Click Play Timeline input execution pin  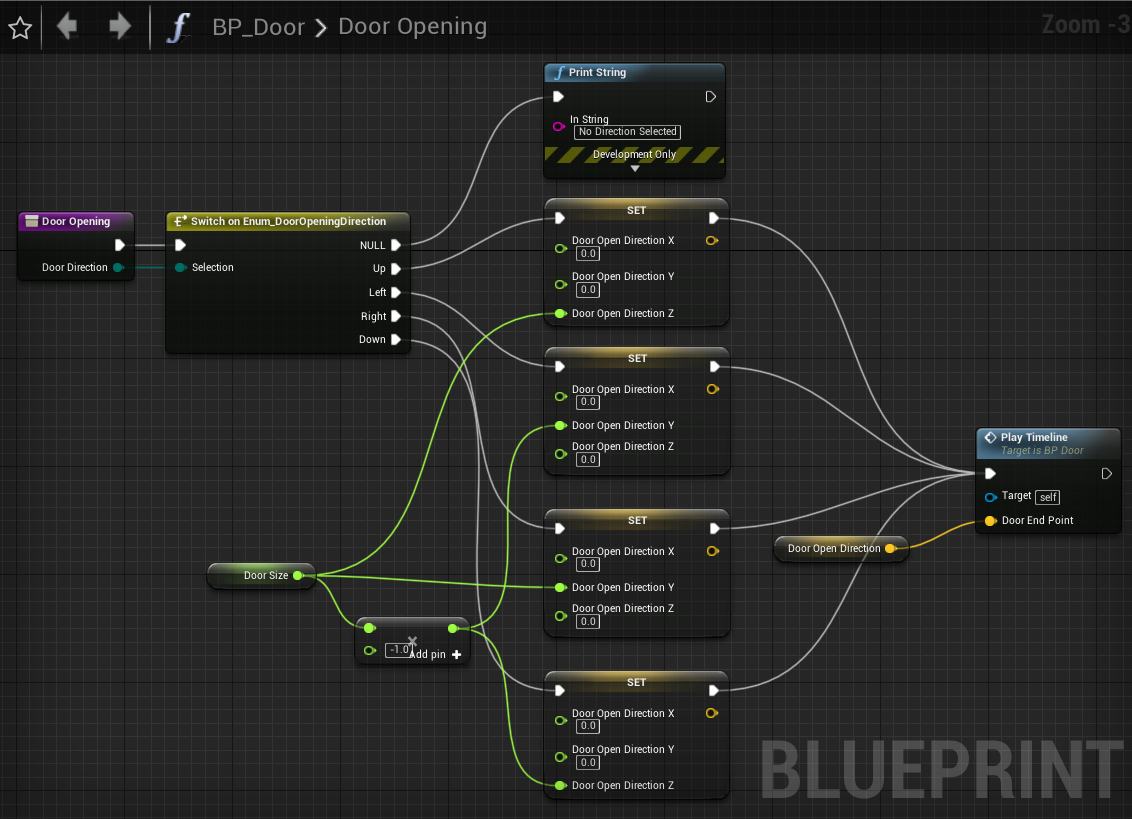pos(990,474)
